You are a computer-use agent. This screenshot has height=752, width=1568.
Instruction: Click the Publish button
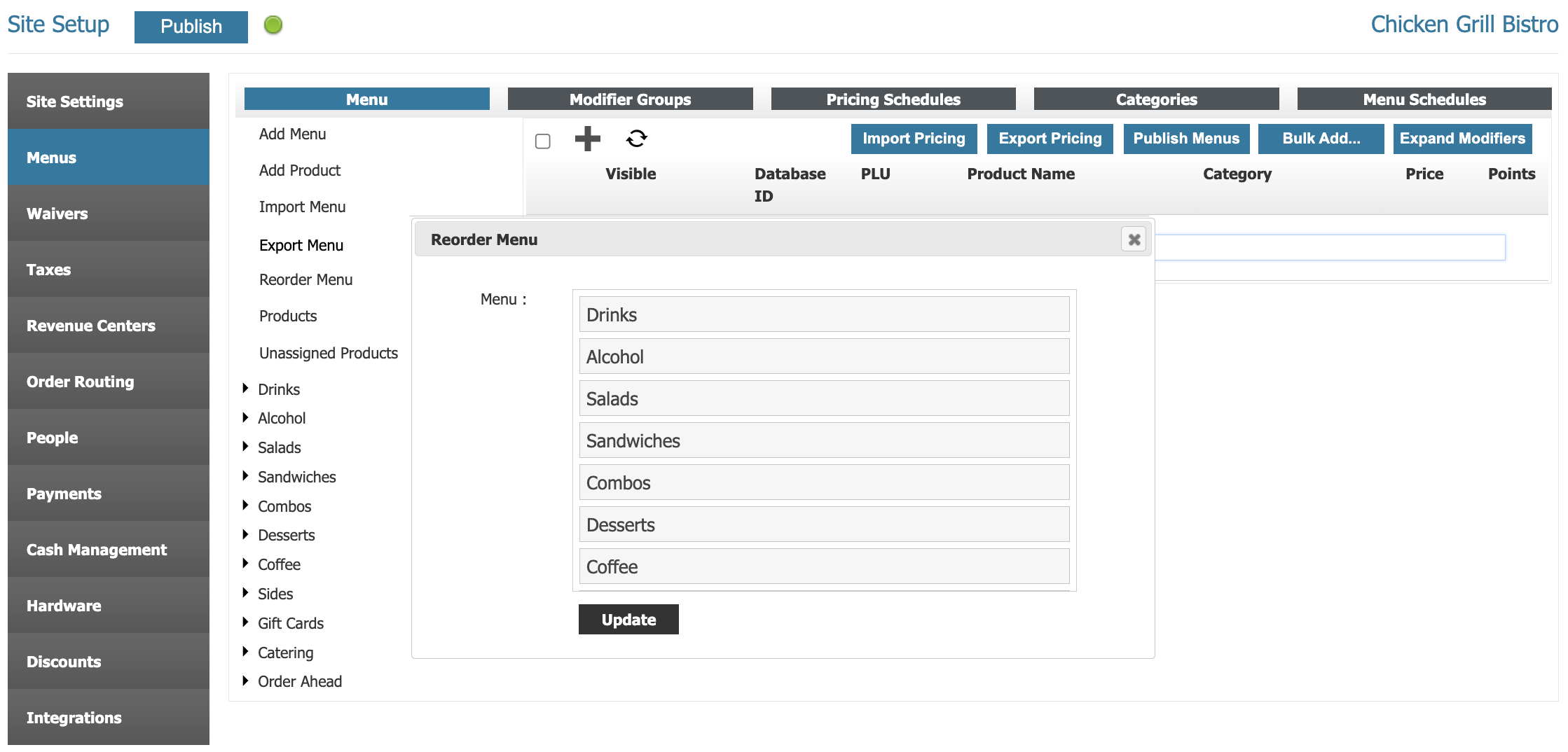click(x=191, y=27)
